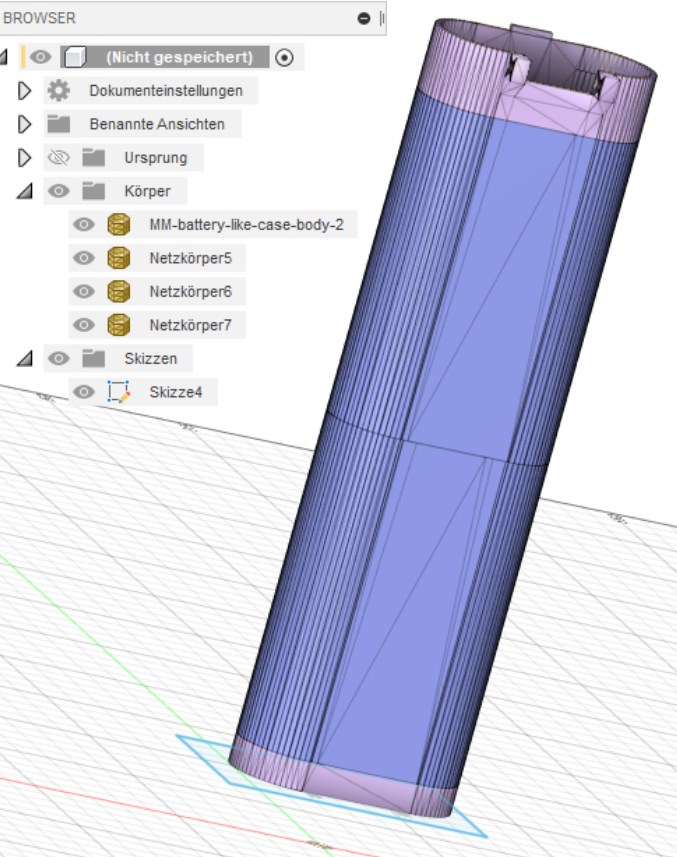Screen dimensions: 677x857
Task: Collapse the Browser panel with minus icon
Action: tap(363, 19)
